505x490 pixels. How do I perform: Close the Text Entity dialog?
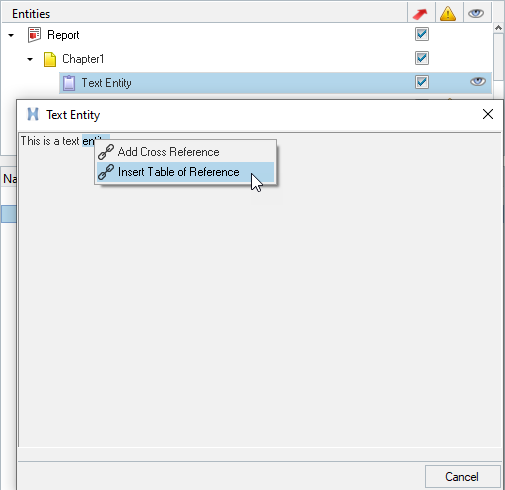pos(488,114)
